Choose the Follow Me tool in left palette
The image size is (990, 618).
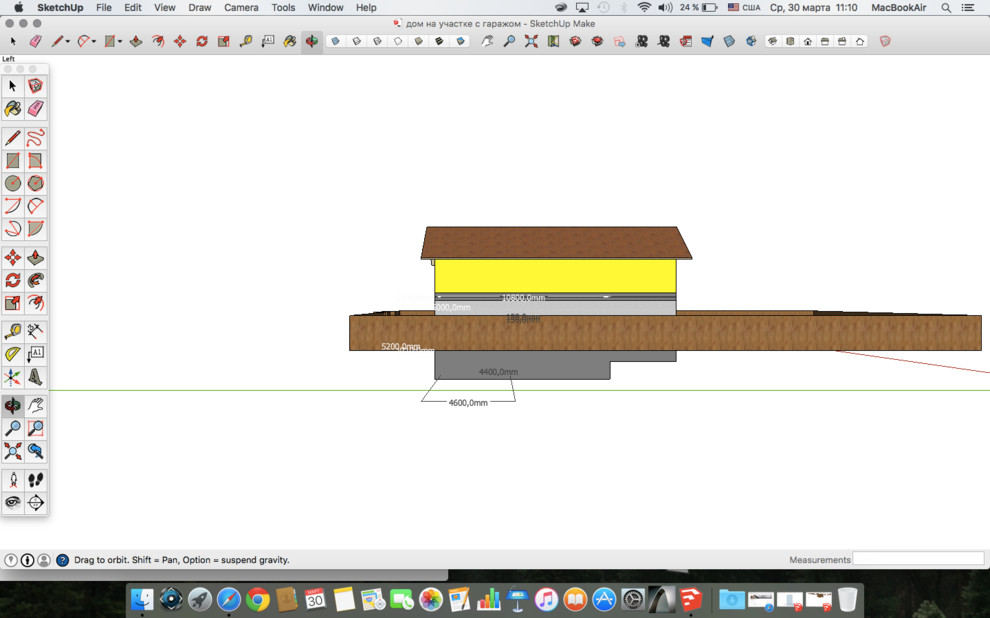pos(36,280)
